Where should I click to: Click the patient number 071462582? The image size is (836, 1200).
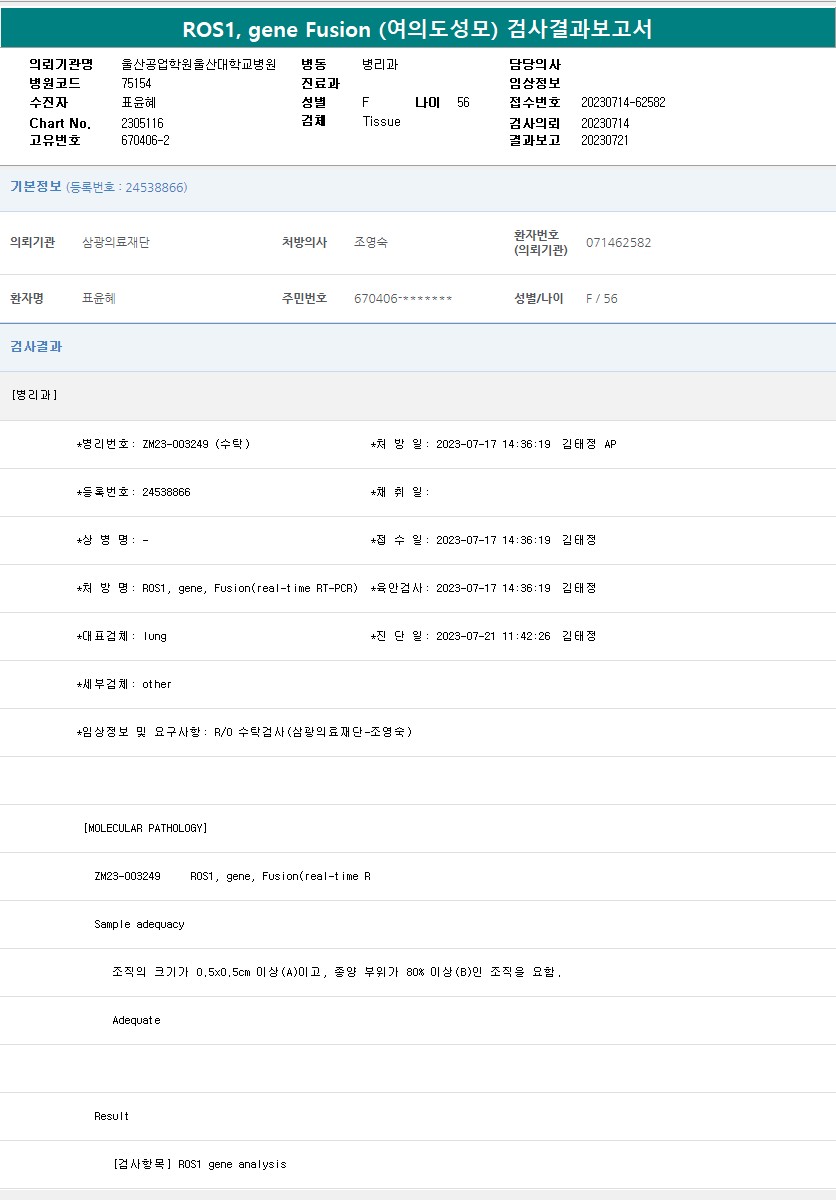618,242
